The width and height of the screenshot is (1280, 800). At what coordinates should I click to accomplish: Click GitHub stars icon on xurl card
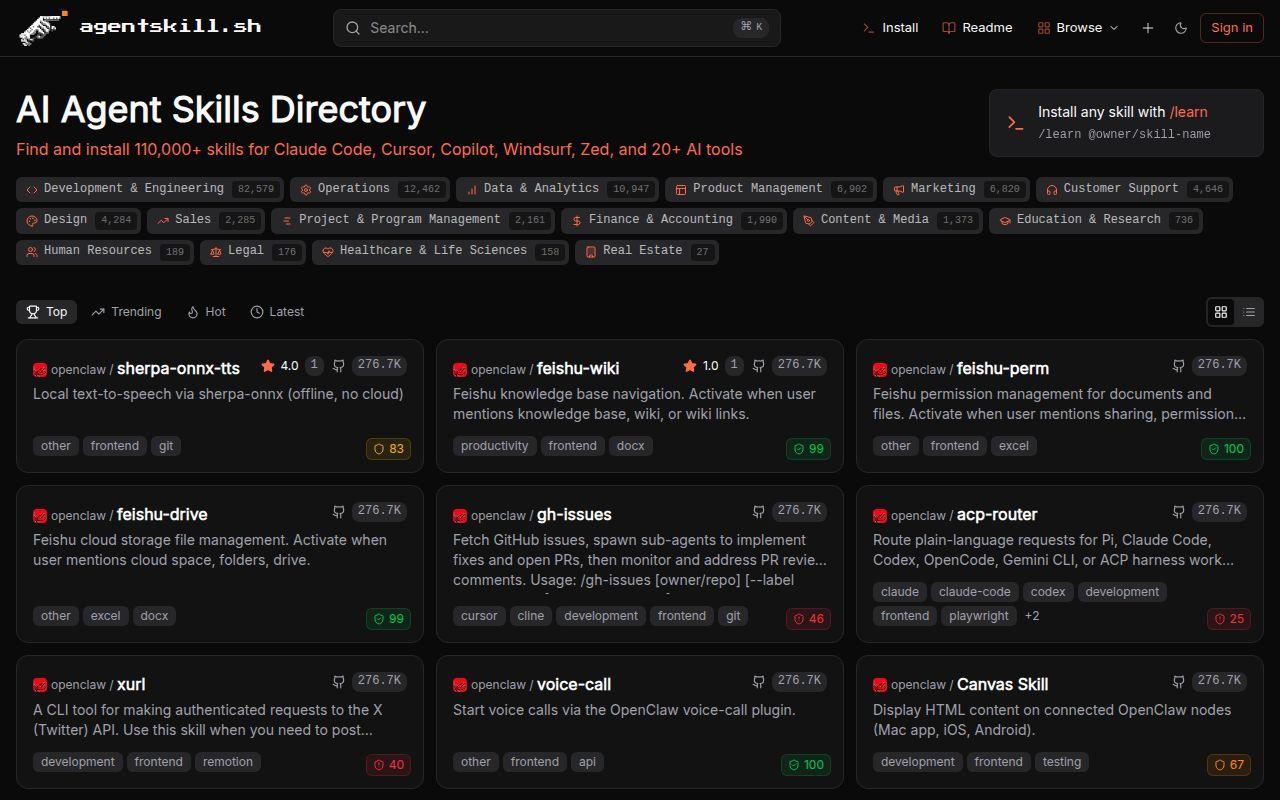click(x=339, y=682)
